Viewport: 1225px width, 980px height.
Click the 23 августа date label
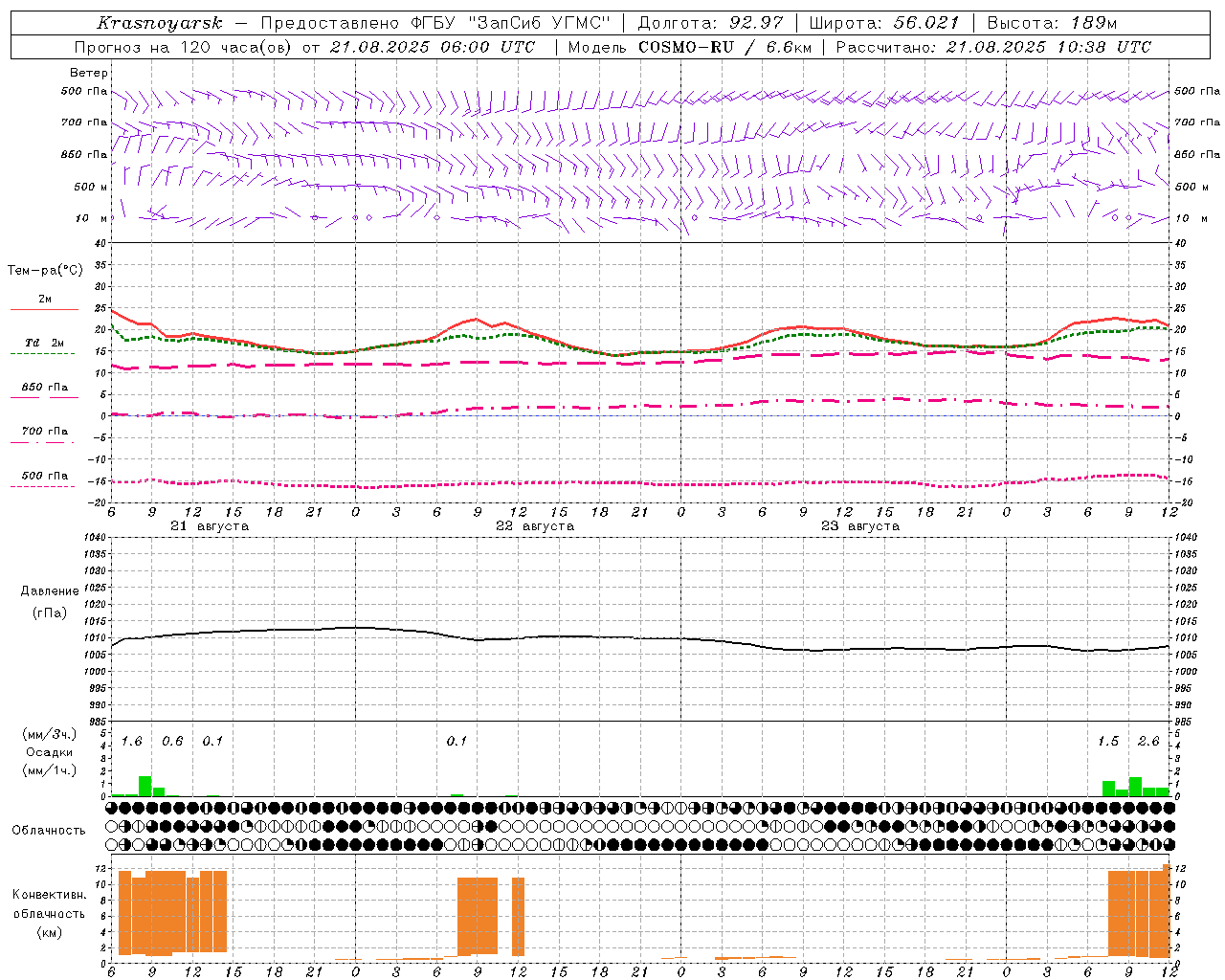(x=860, y=526)
